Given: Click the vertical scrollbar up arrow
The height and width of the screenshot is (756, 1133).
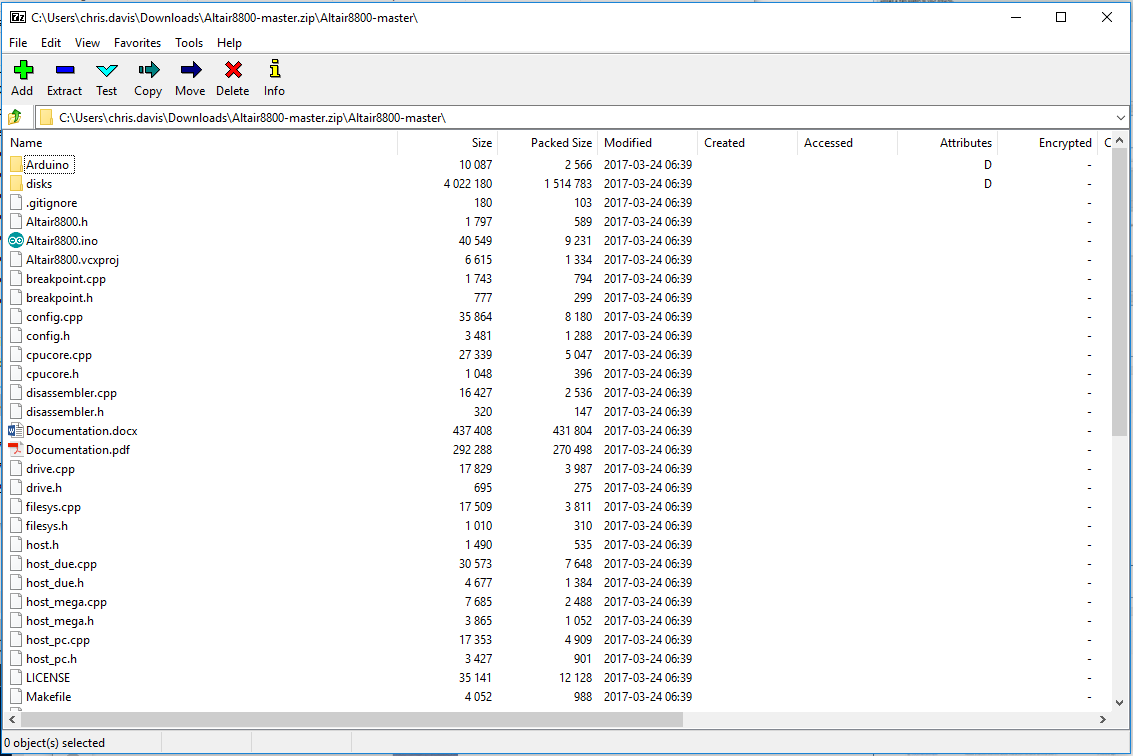Looking at the screenshot, I should [1119, 140].
